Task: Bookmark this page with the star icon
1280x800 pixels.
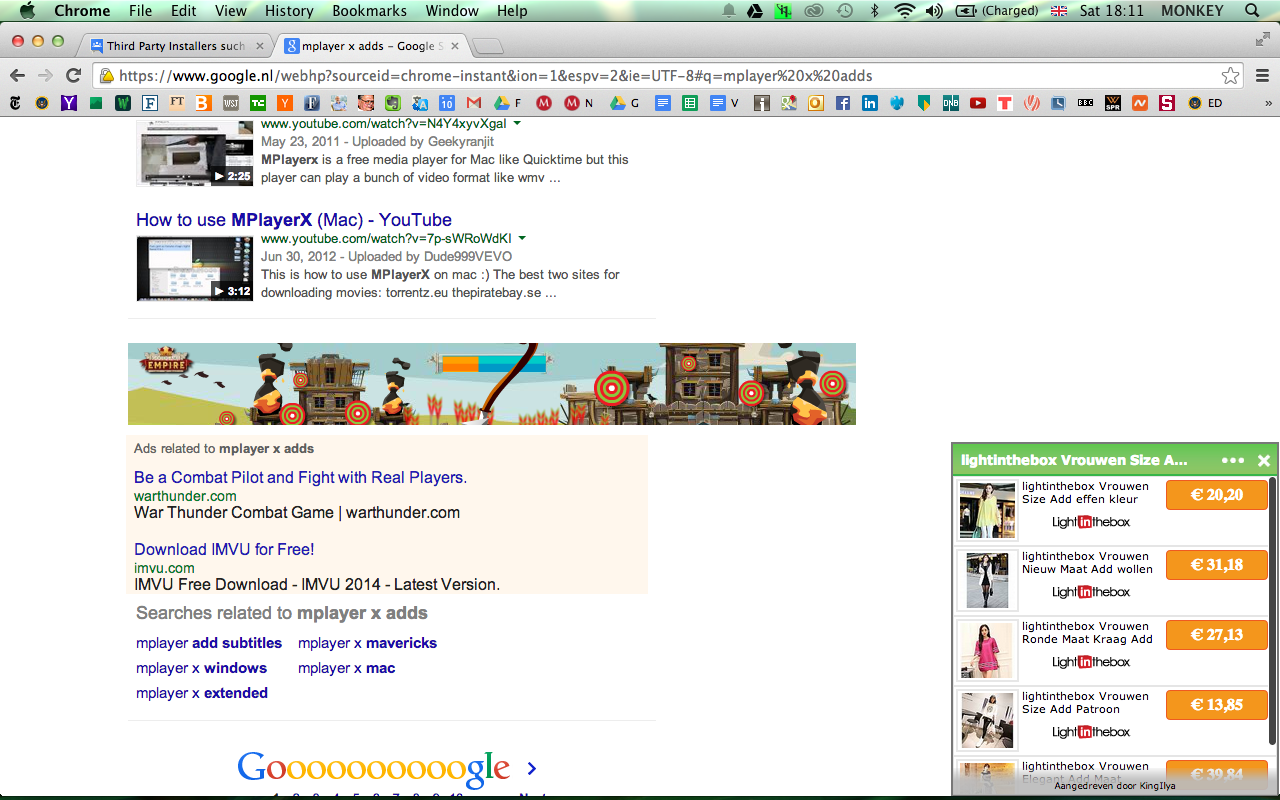Action: tap(1231, 76)
